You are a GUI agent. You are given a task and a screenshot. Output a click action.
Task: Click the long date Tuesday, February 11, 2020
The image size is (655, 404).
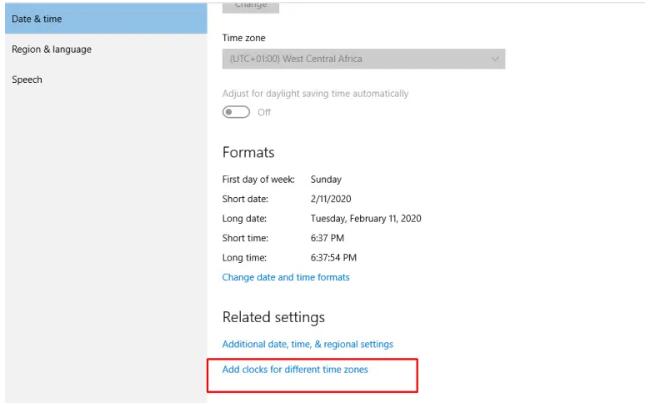click(366, 219)
